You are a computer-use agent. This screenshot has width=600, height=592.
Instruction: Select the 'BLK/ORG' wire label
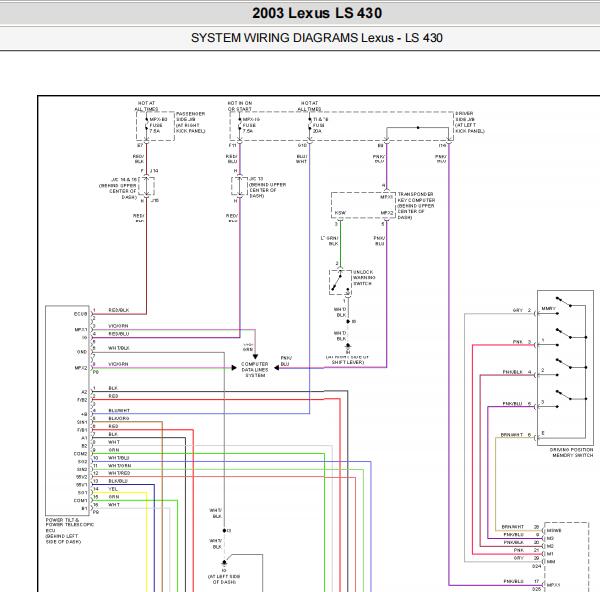coord(119,418)
